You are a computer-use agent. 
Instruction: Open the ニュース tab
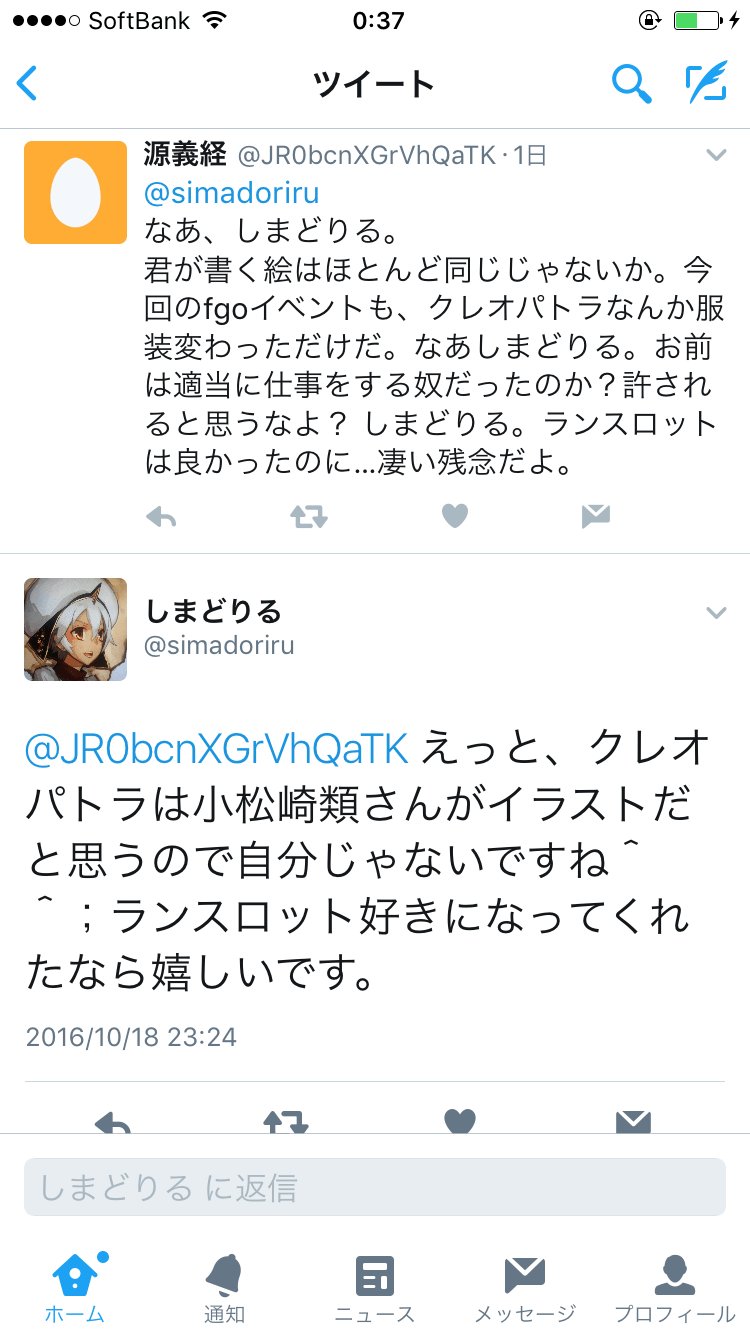coord(375,1287)
